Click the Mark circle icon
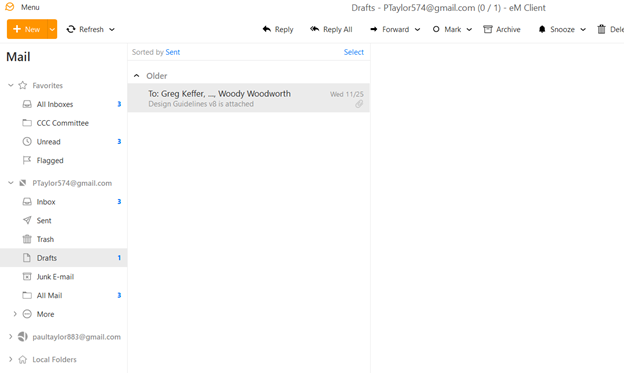The height and width of the screenshot is (373, 624). (436, 29)
